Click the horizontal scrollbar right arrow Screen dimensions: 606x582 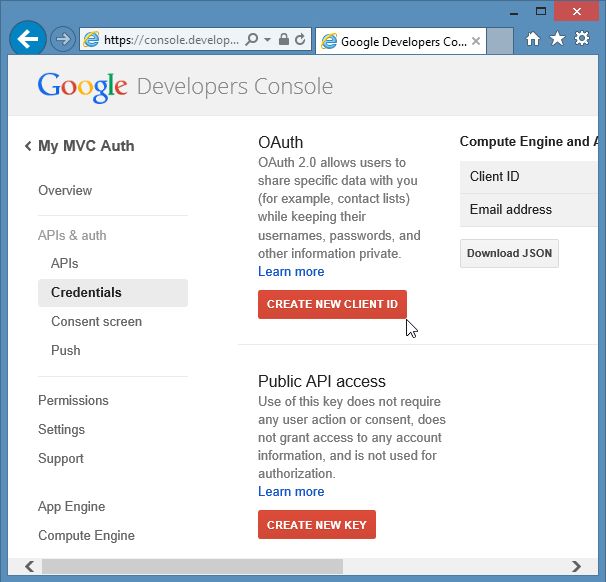point(576,567)
